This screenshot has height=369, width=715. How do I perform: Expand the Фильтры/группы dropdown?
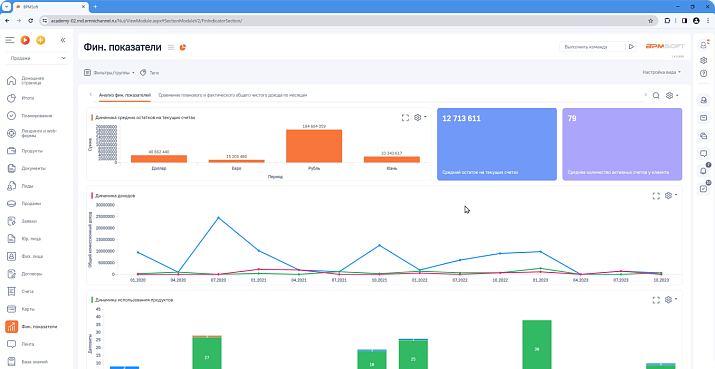pos(109,73)
